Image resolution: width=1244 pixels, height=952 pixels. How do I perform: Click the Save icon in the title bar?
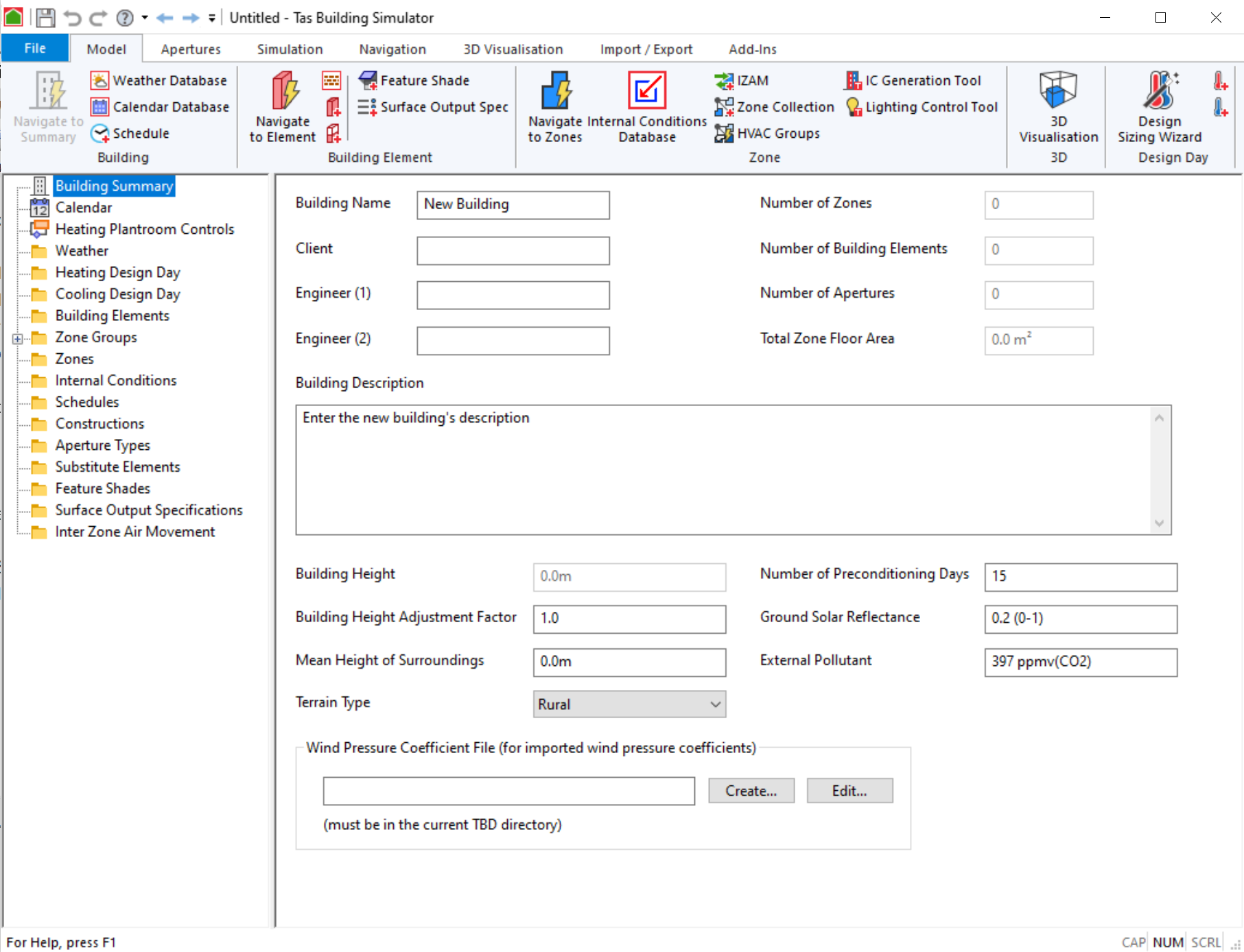point(45,17)
